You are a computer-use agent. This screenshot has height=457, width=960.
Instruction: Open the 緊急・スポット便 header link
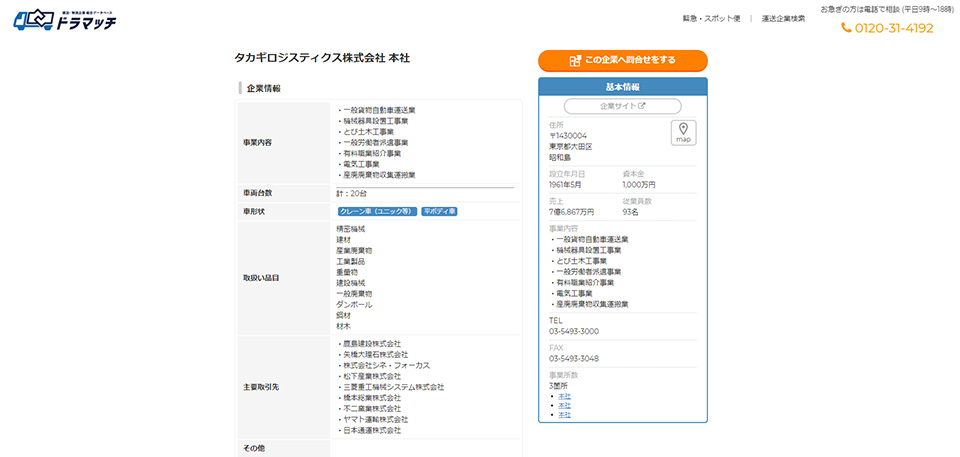pos(711,18)
